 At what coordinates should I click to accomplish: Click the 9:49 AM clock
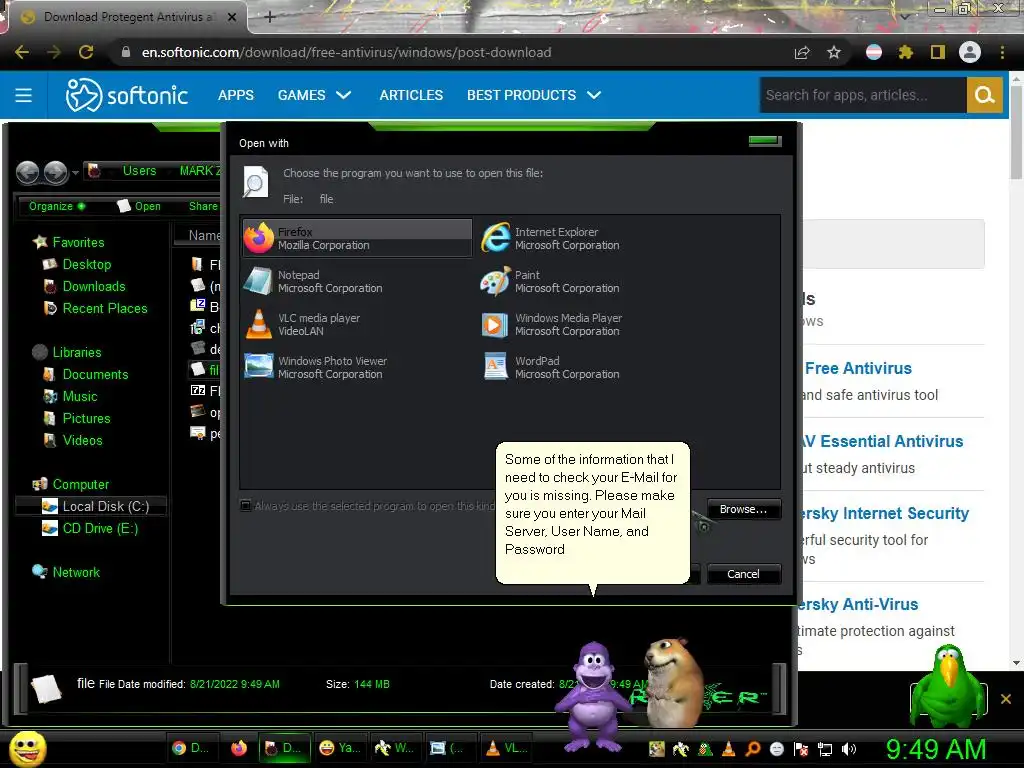pyautogui.click(x=936, y=749)
